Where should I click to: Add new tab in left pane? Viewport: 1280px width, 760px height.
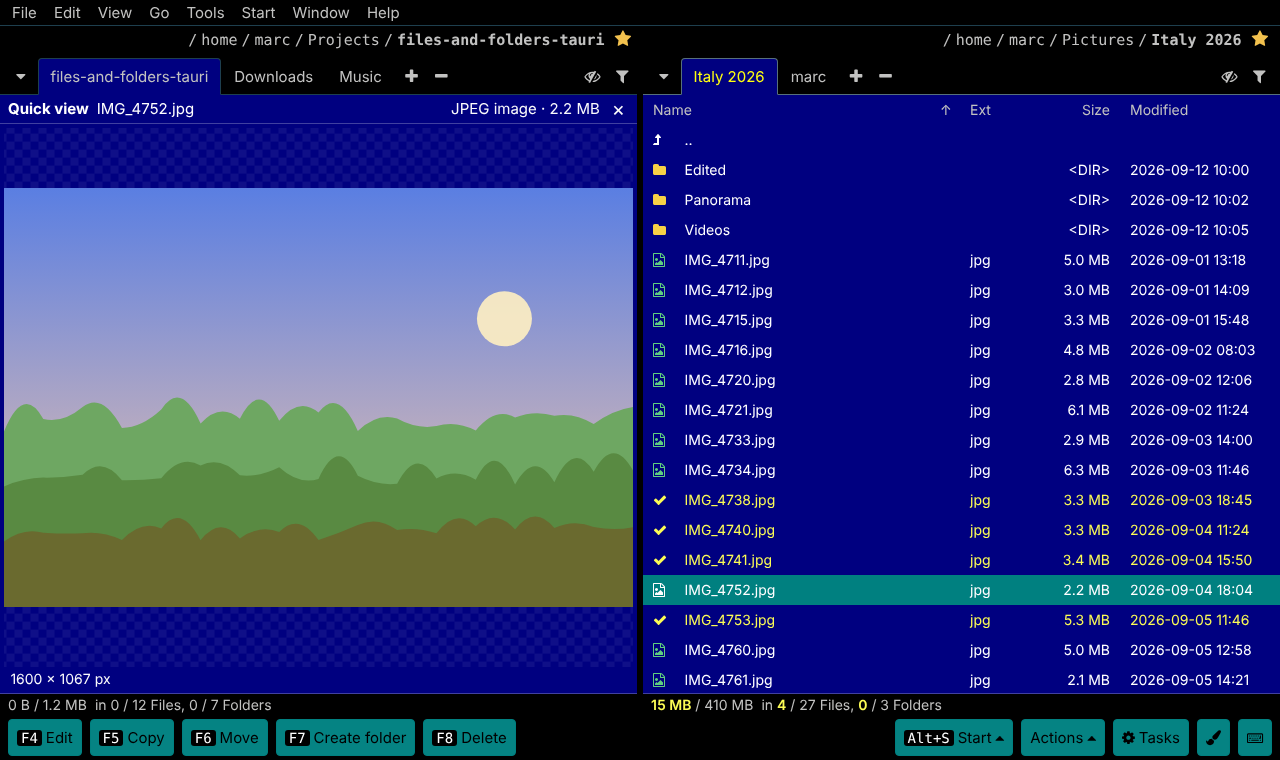pyautogui.click(x=411, y=76)
